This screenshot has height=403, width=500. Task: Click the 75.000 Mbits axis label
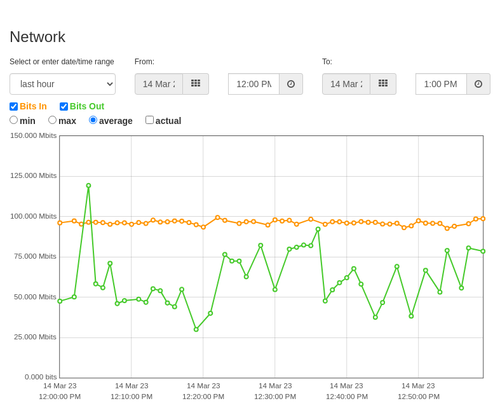pyautogui.click(x=35, y=256)
